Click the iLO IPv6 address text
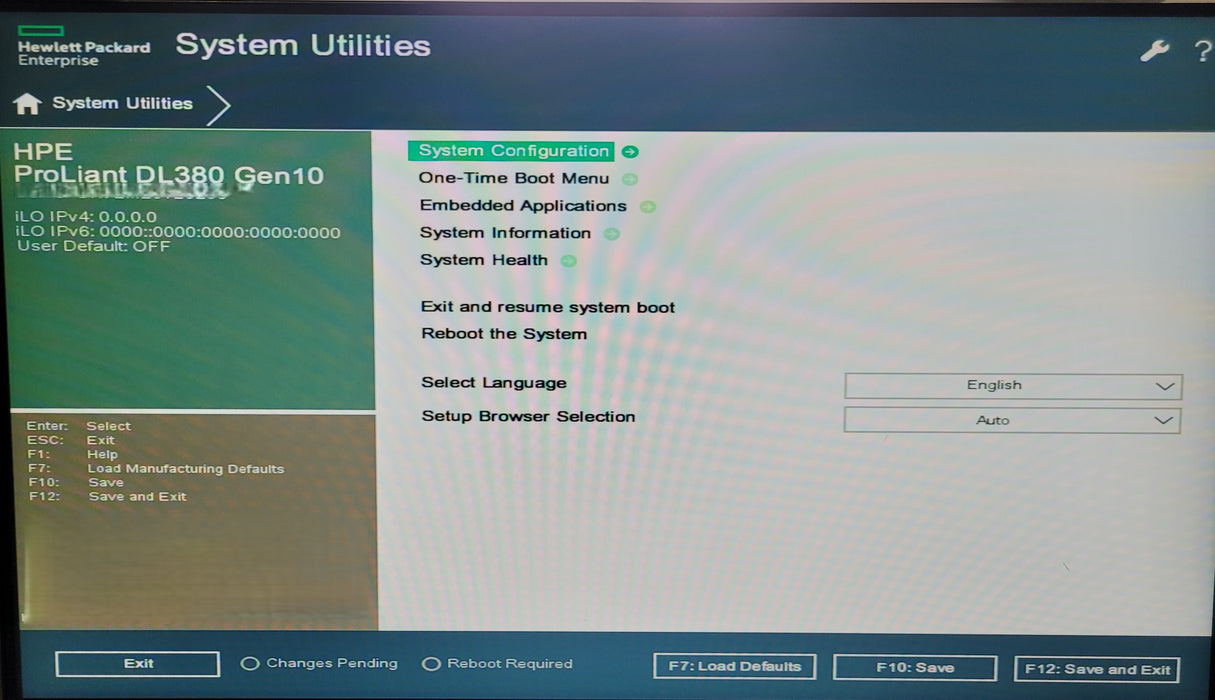The width and height of the screenshot is (1215, 700). (x=178, y=233)
